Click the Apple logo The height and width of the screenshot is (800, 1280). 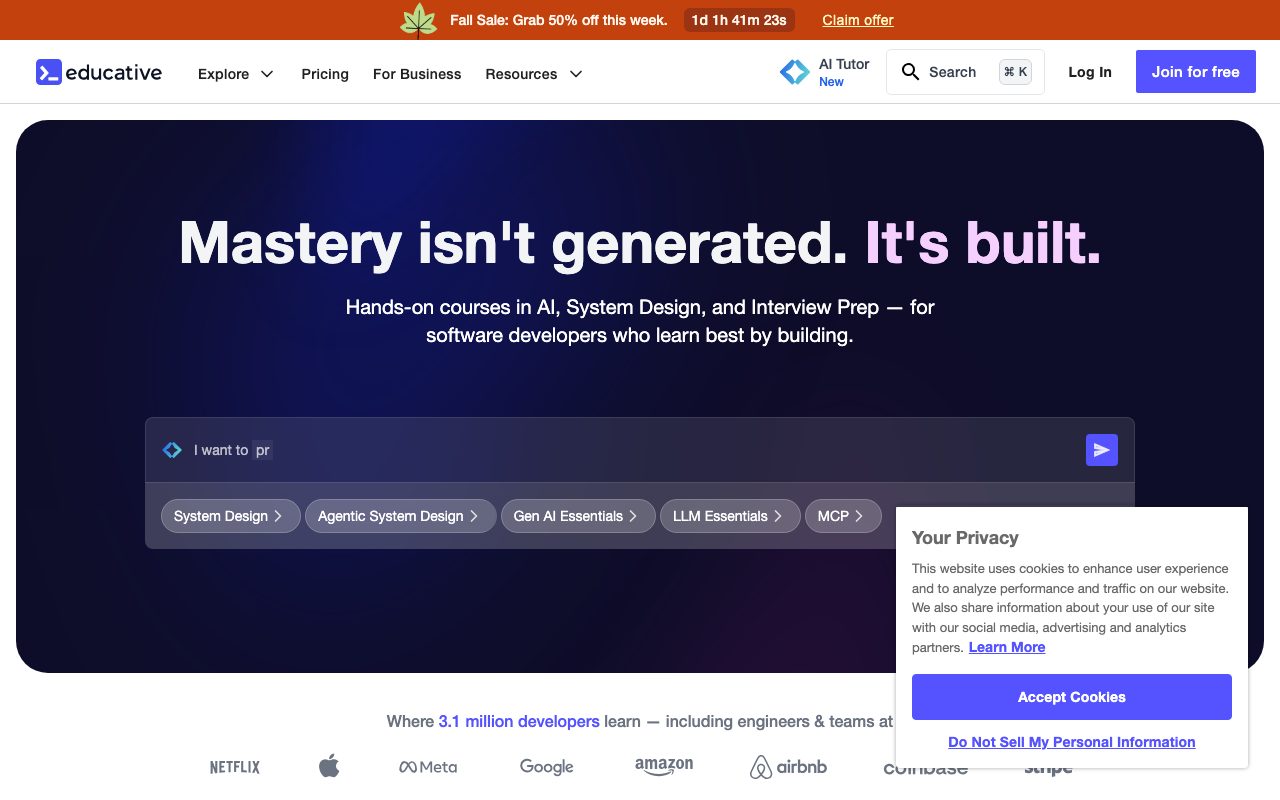329,766
